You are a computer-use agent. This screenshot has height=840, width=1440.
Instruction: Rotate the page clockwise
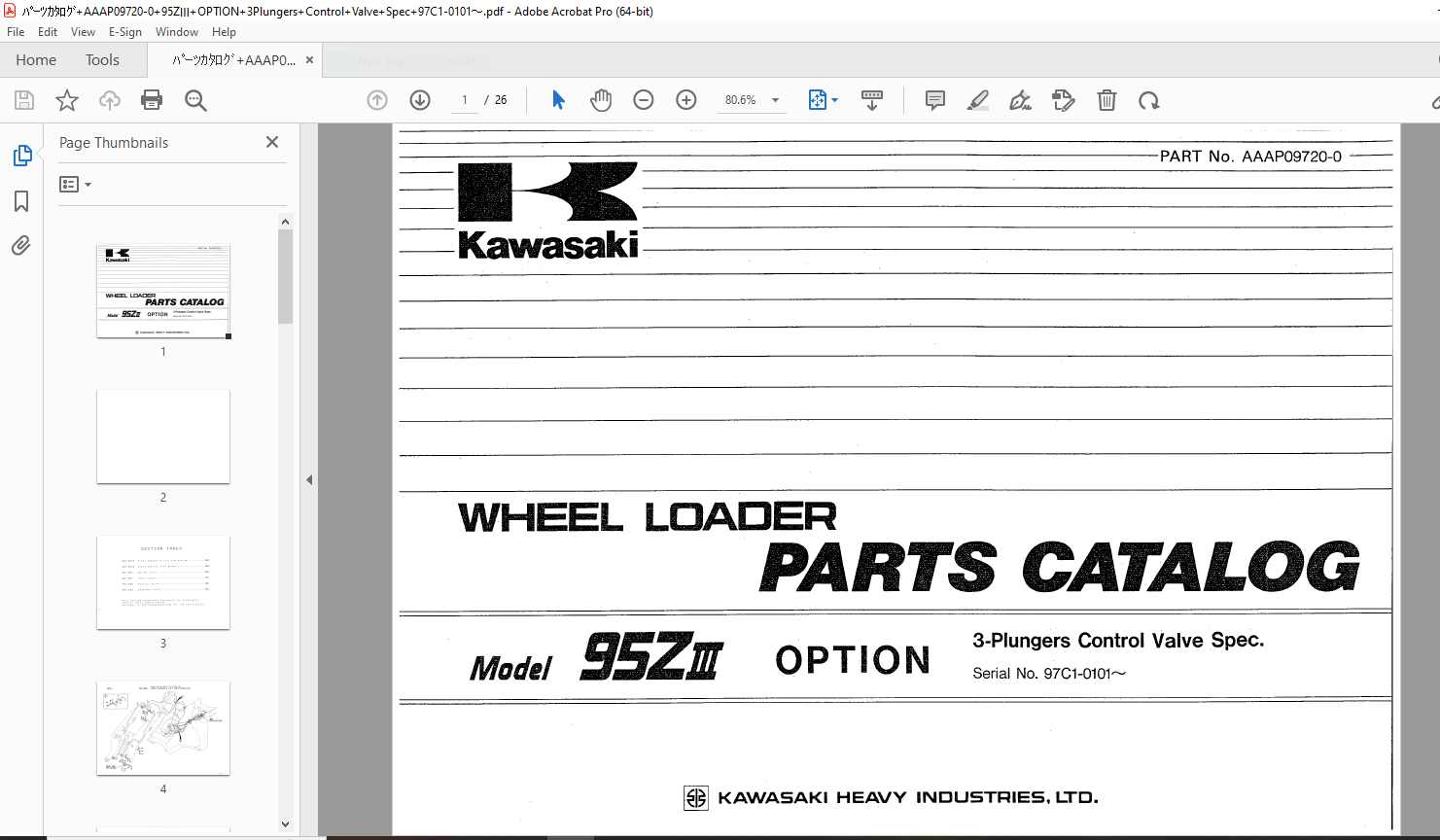(x=1149, y=100)
